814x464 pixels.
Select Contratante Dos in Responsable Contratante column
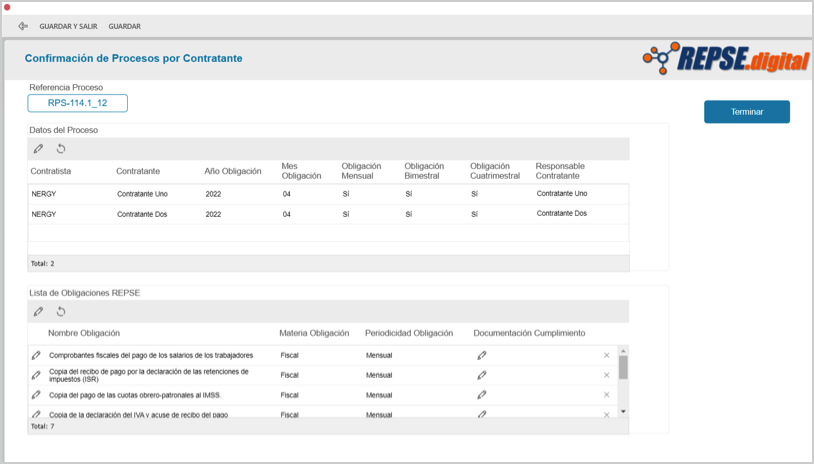(562, 213)
